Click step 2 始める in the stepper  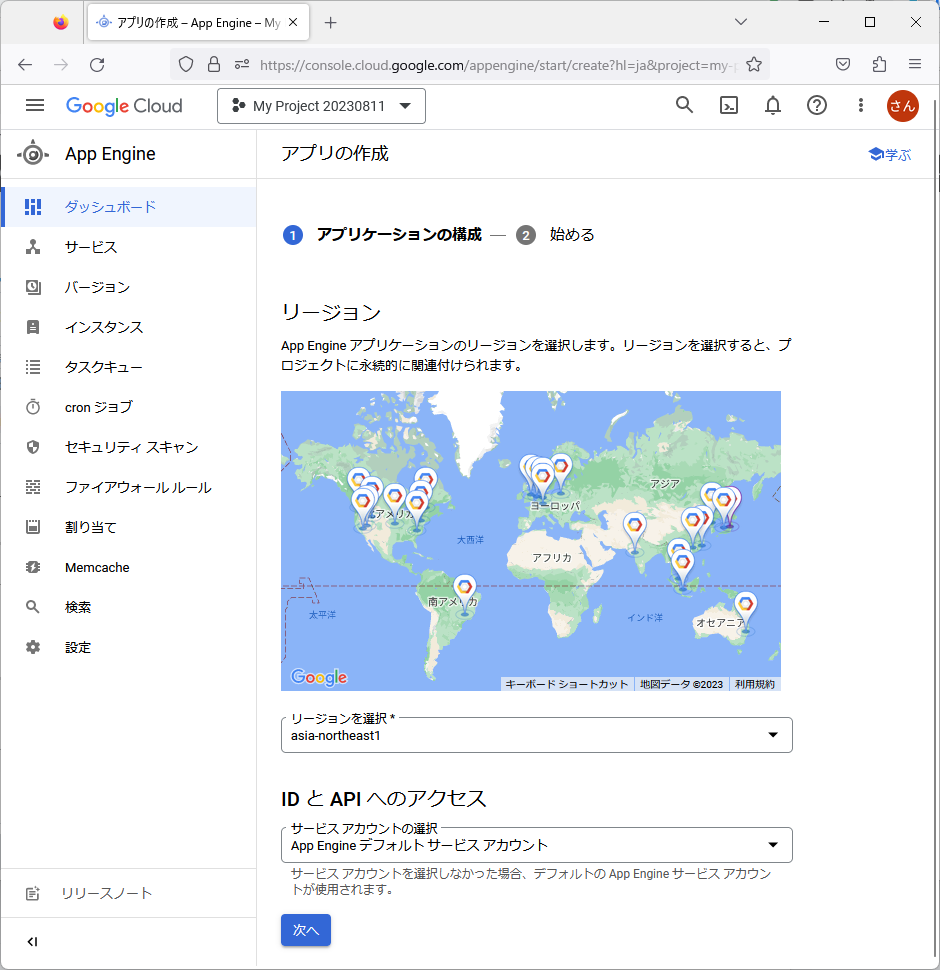coord(555,235)
